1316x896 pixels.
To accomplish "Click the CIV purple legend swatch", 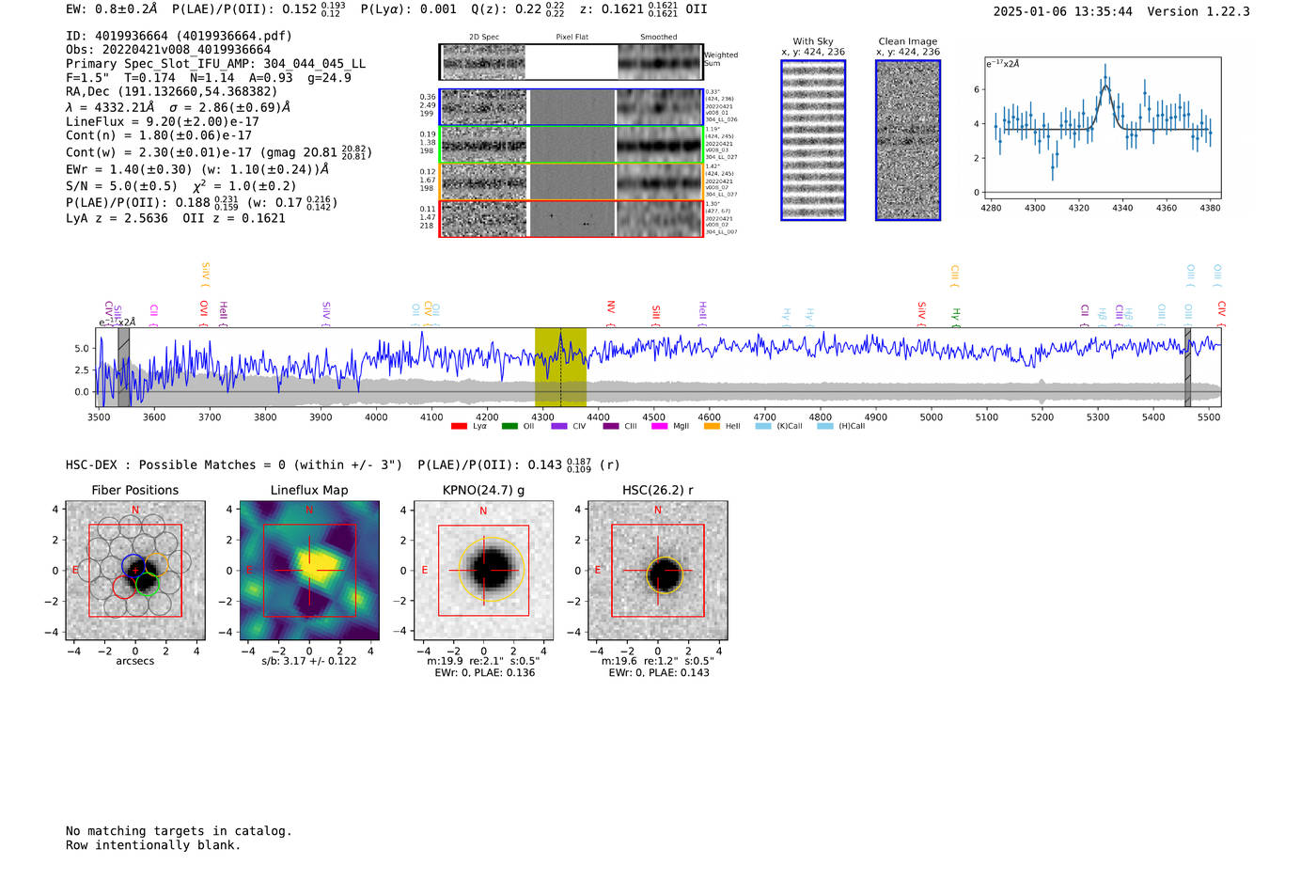I will [559, 426].
